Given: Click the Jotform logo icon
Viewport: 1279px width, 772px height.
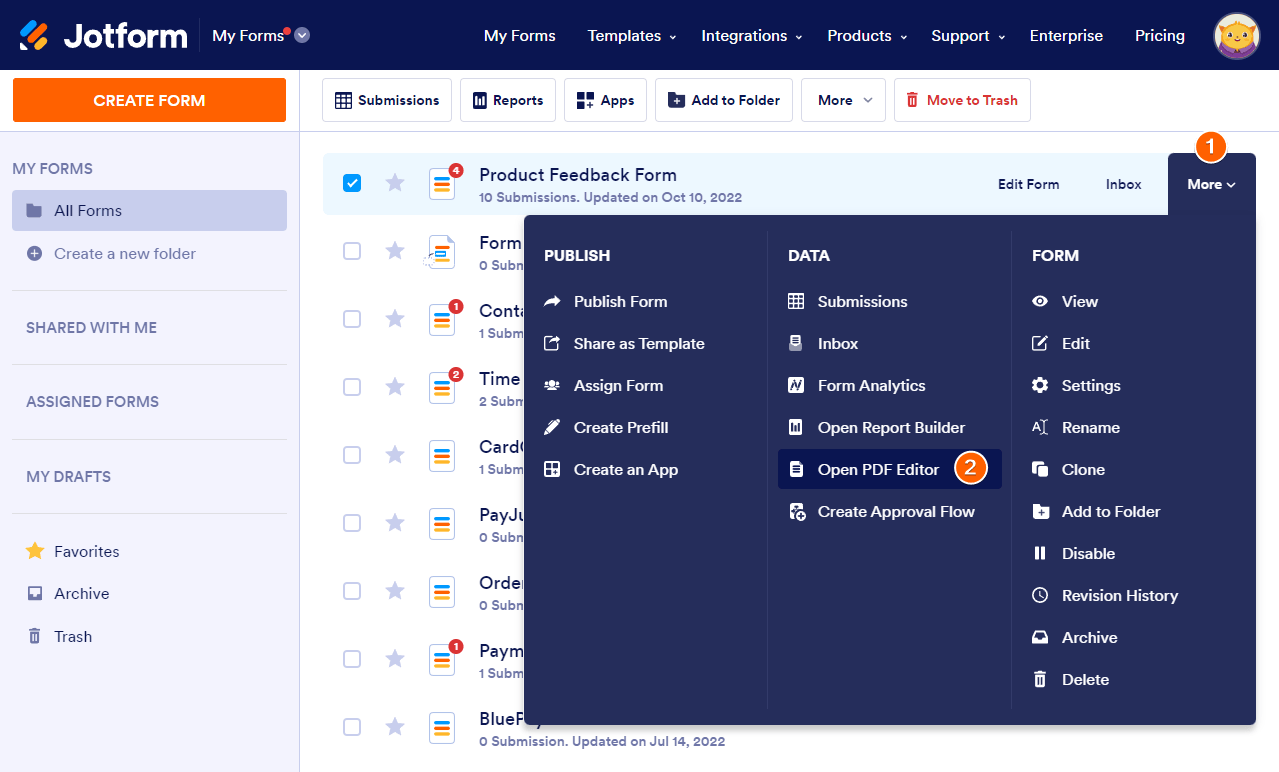Looking at the screenshot, I should [x=34, y=36].
